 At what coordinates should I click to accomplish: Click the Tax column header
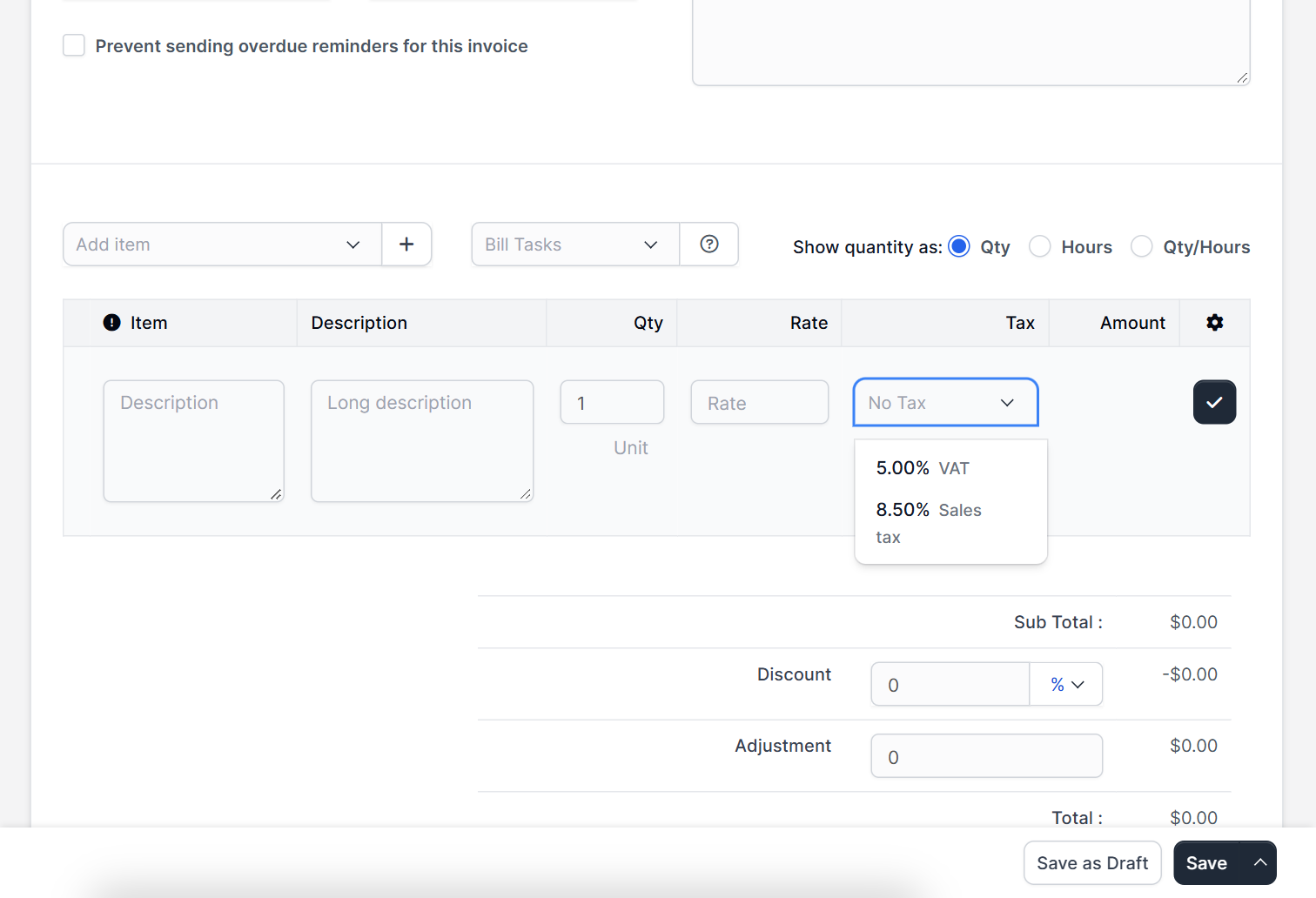(x=1020, y=323)
